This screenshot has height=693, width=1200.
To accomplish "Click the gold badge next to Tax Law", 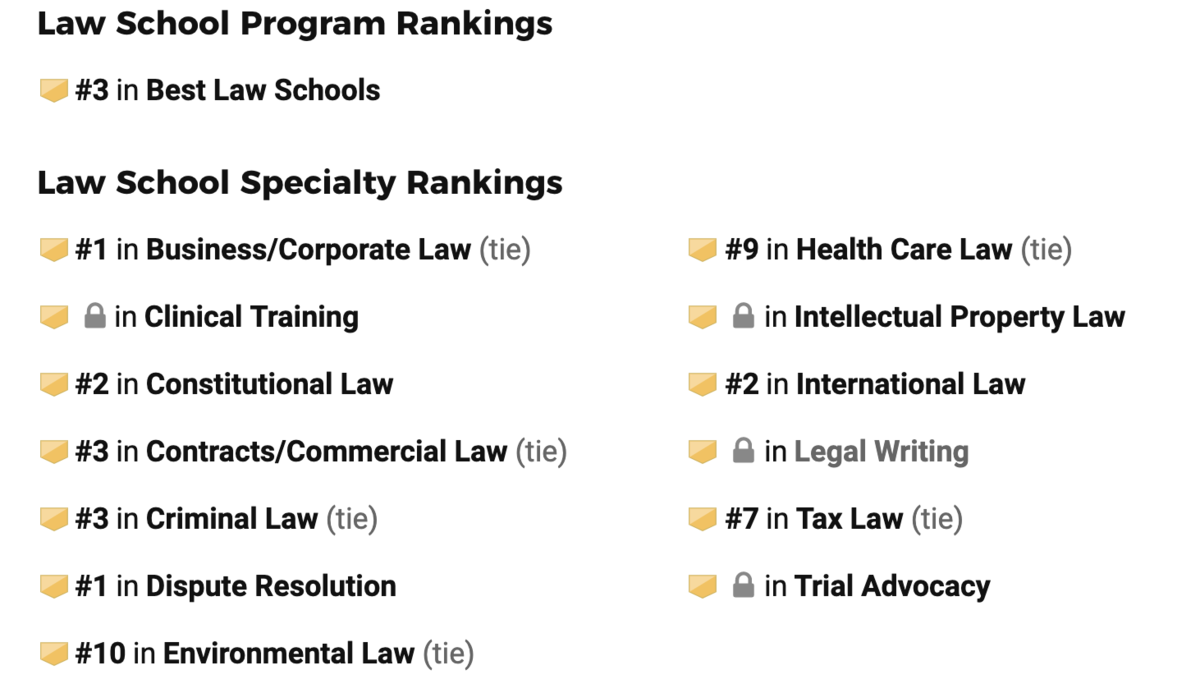I will 703,519.
